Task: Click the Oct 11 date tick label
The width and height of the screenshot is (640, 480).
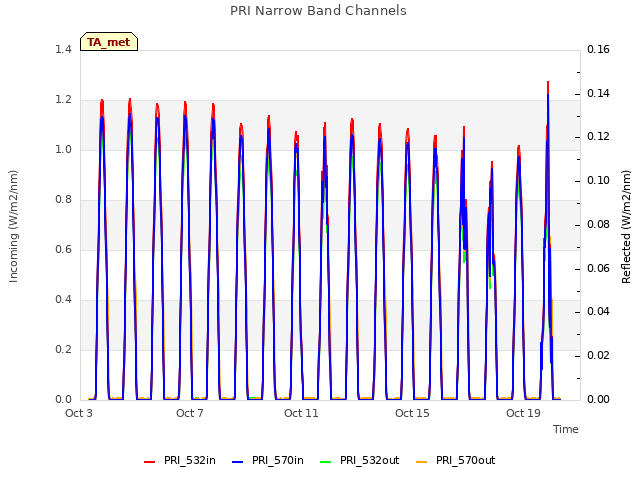Action: (301, 413)
